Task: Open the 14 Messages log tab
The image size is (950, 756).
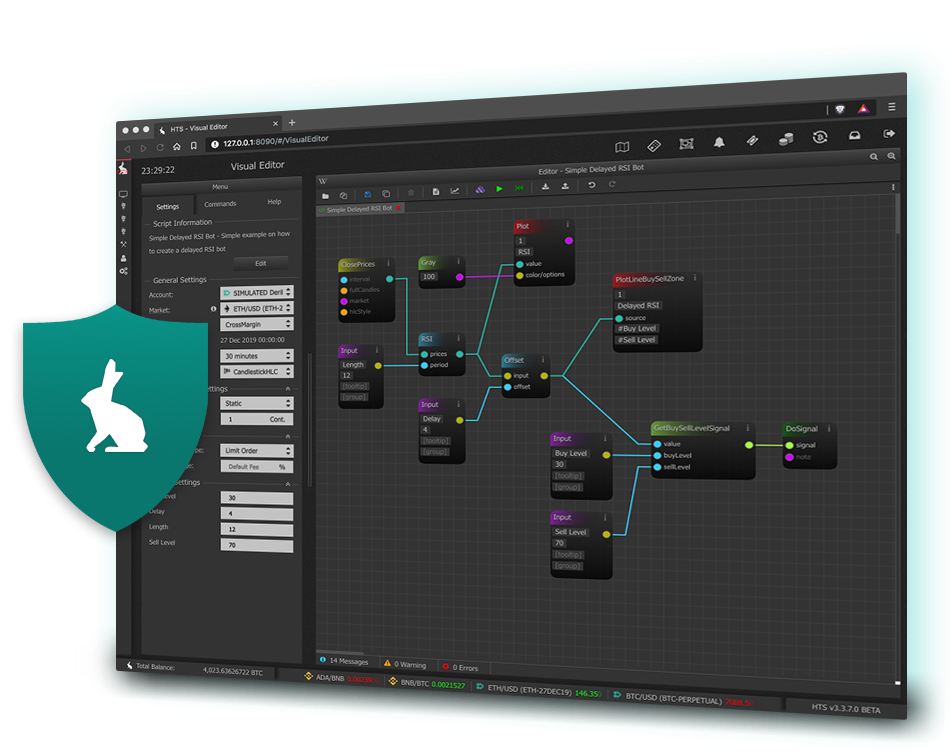Action: [x=344, y=661]
